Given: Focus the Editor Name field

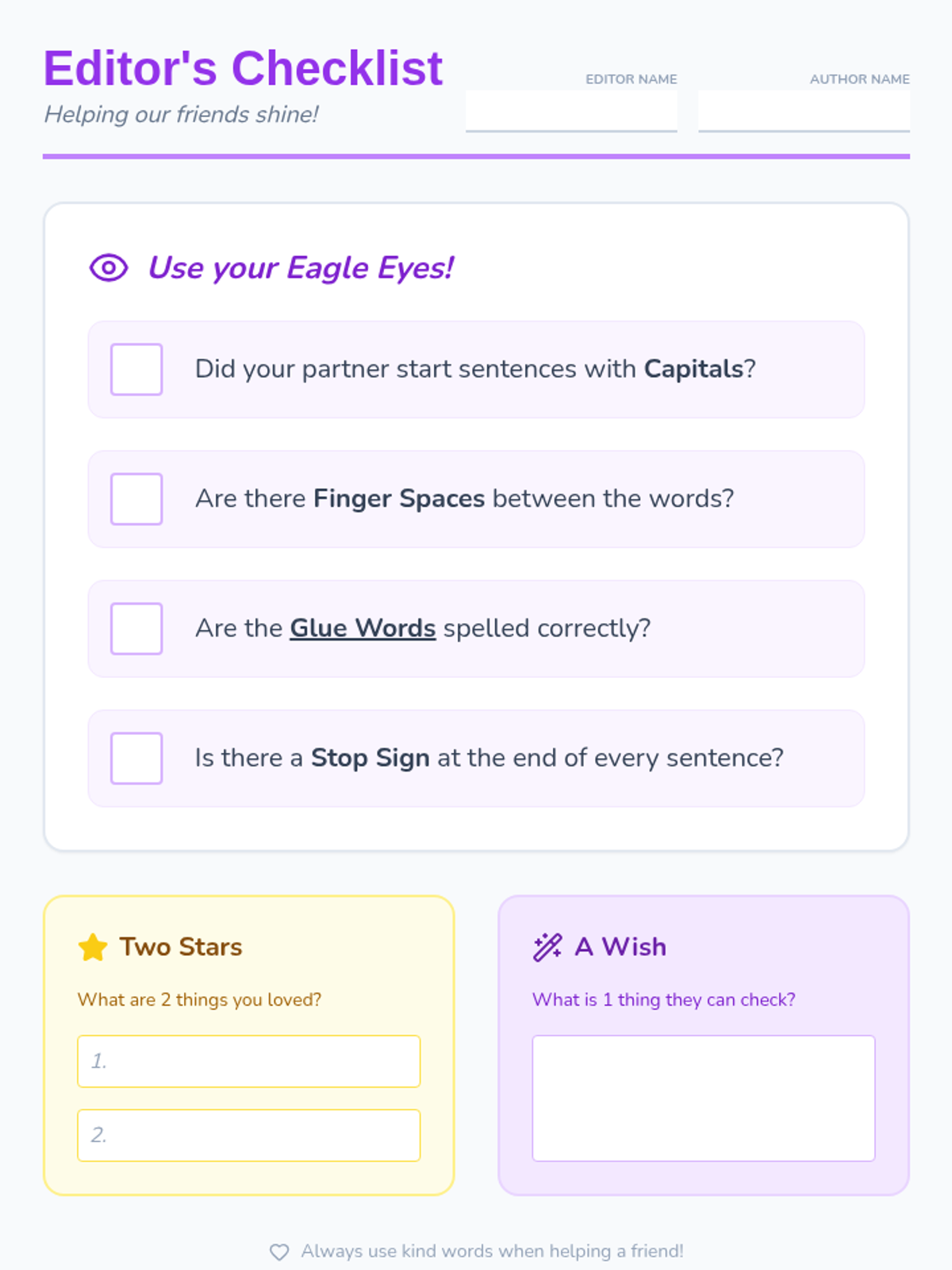Looking at the screenshot, I should pos(571,110).
